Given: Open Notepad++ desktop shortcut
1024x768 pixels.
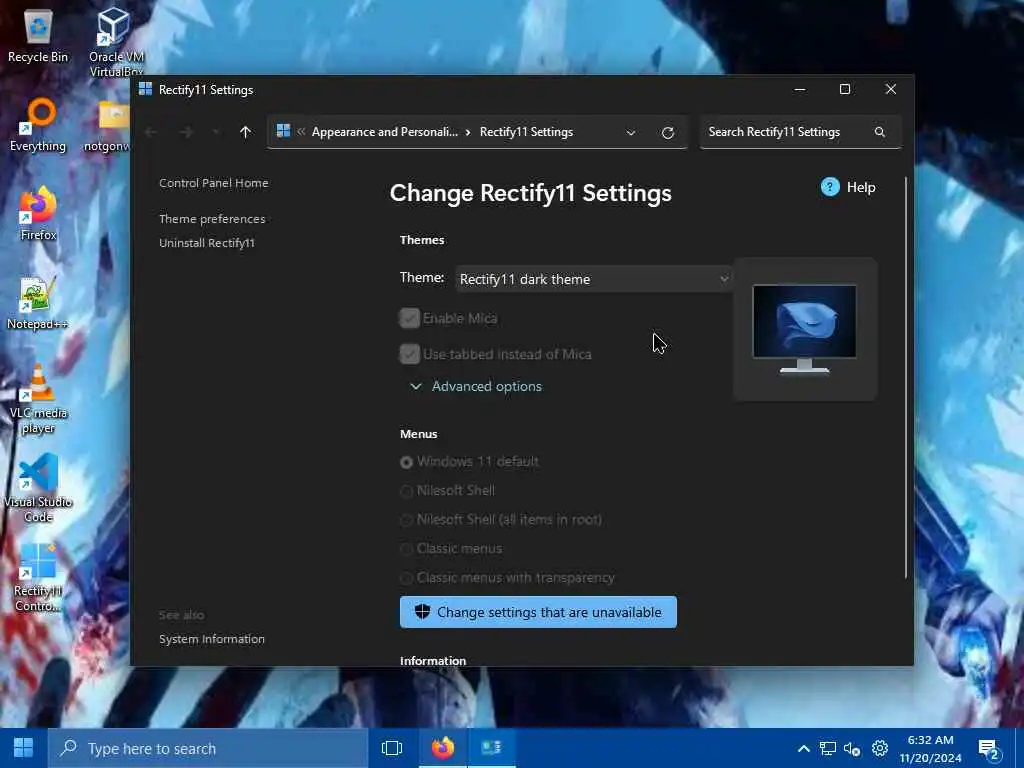Looking at the screenshot, I should 37,302.
